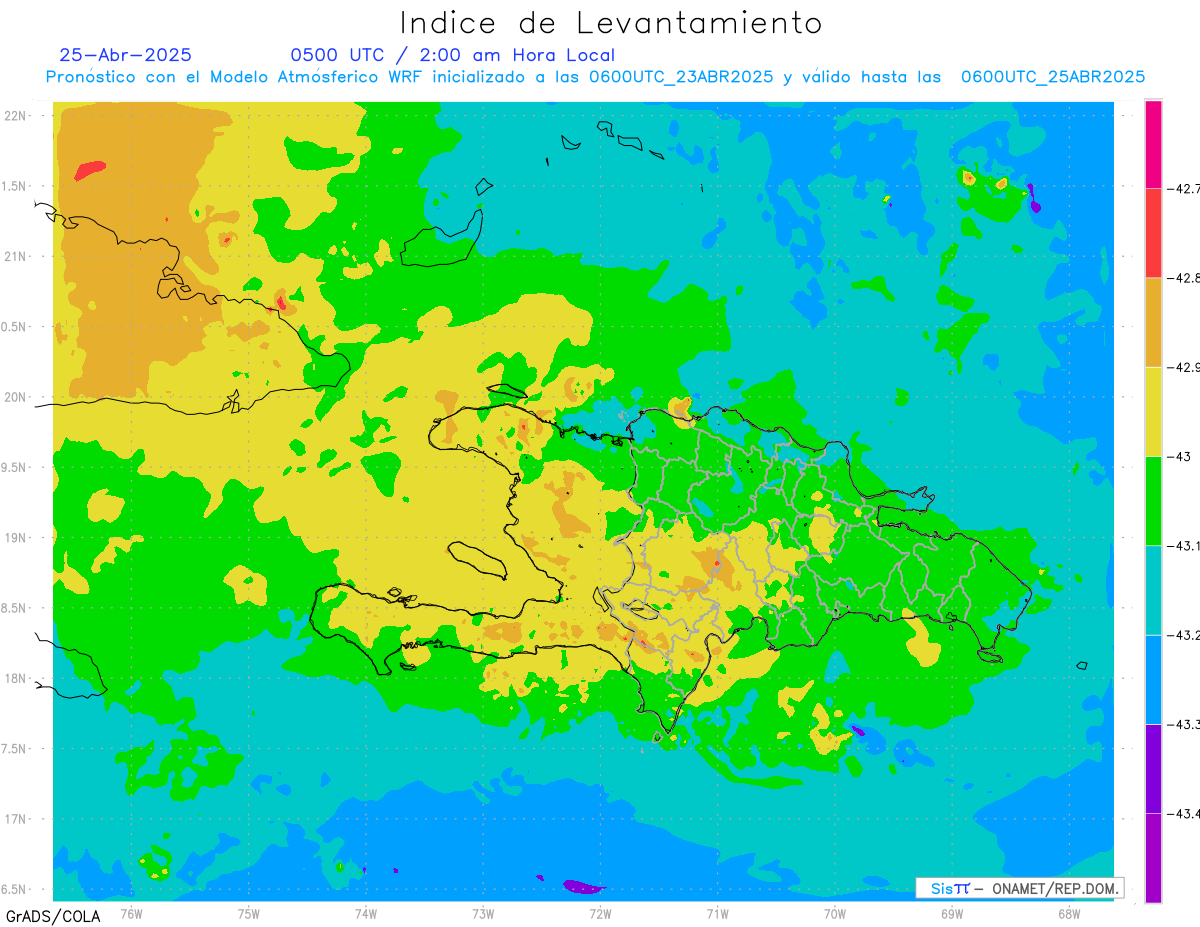Click the "Pronóstico con el Modelo Atmósferico WRF" line
The height and width of the screenshot is (927, 1200).
coord(595,77)
